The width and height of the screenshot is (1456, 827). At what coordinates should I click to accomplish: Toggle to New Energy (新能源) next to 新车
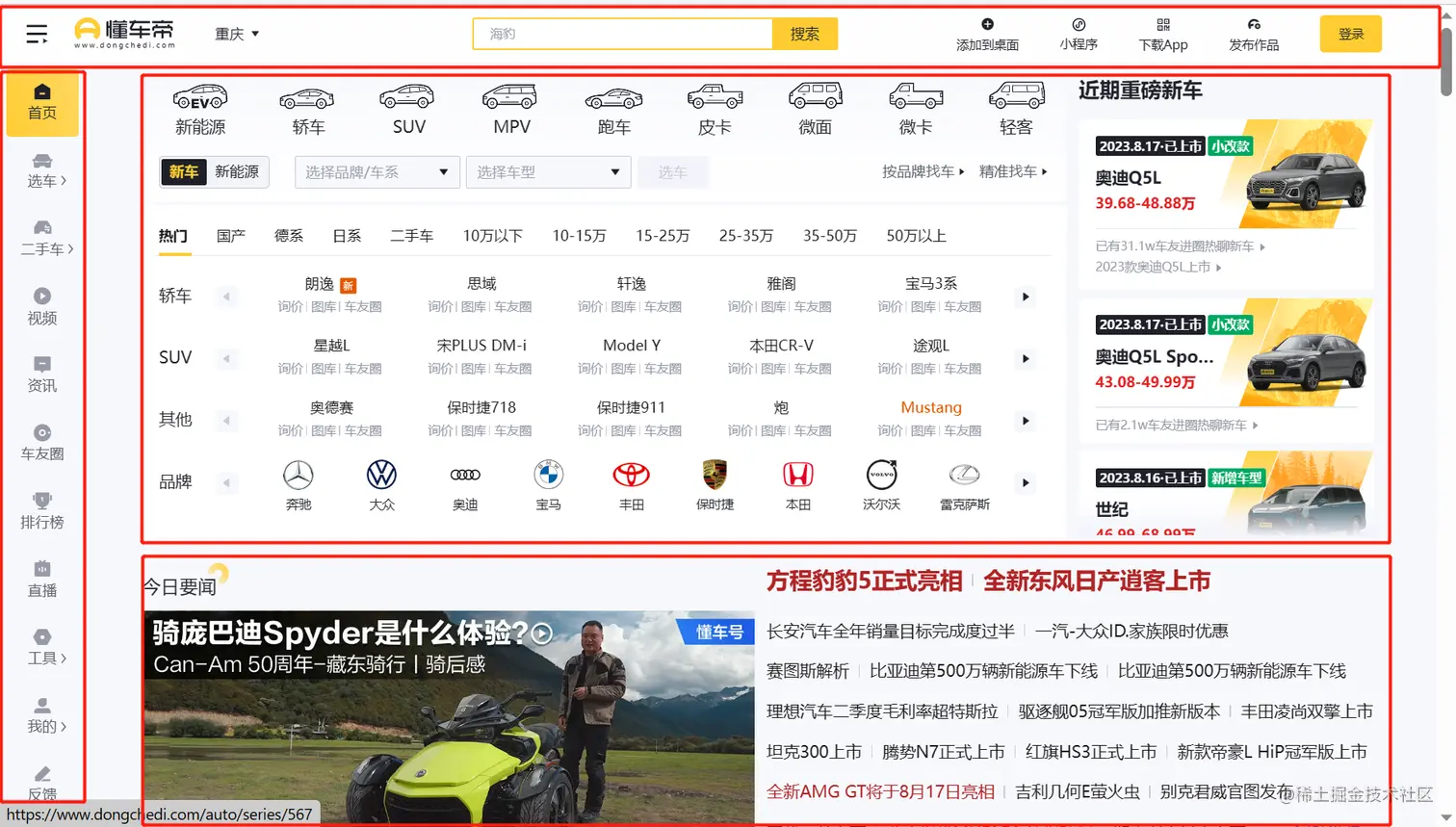[237, 171]
